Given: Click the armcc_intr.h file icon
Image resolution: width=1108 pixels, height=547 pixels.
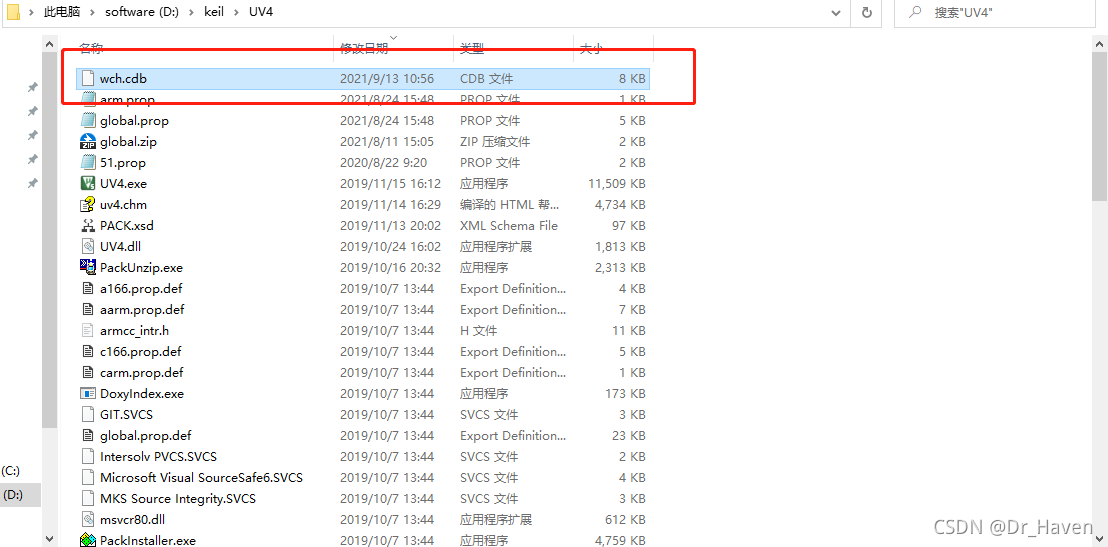Looking at the screenshot, I should coord(88,330).
